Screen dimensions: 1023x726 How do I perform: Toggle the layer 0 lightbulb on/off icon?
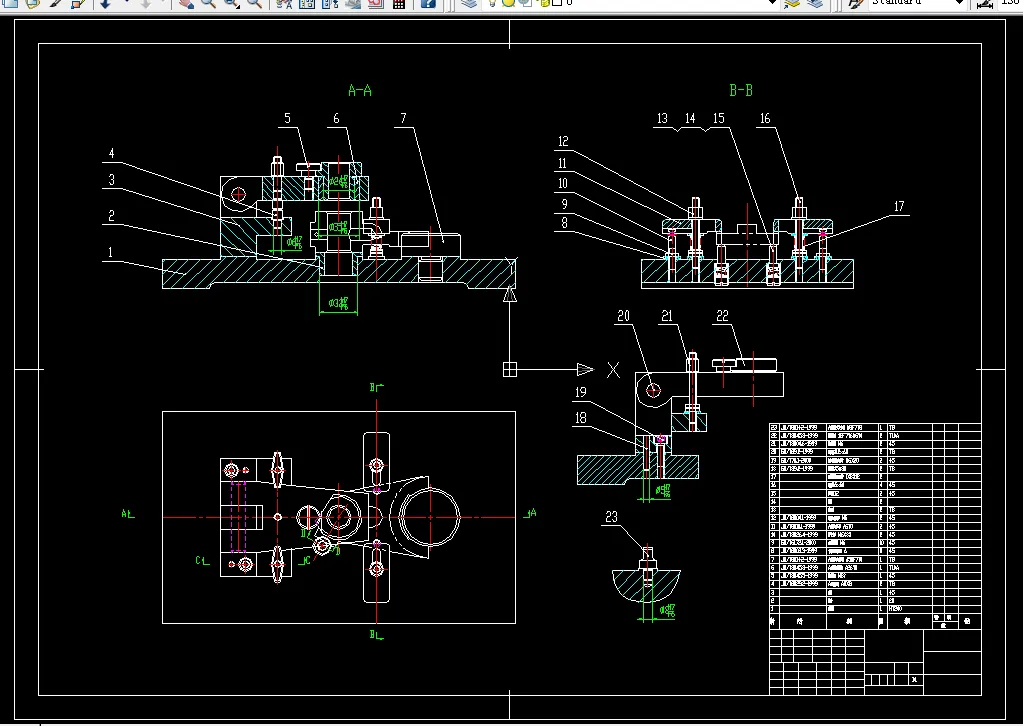pos(492,3)
